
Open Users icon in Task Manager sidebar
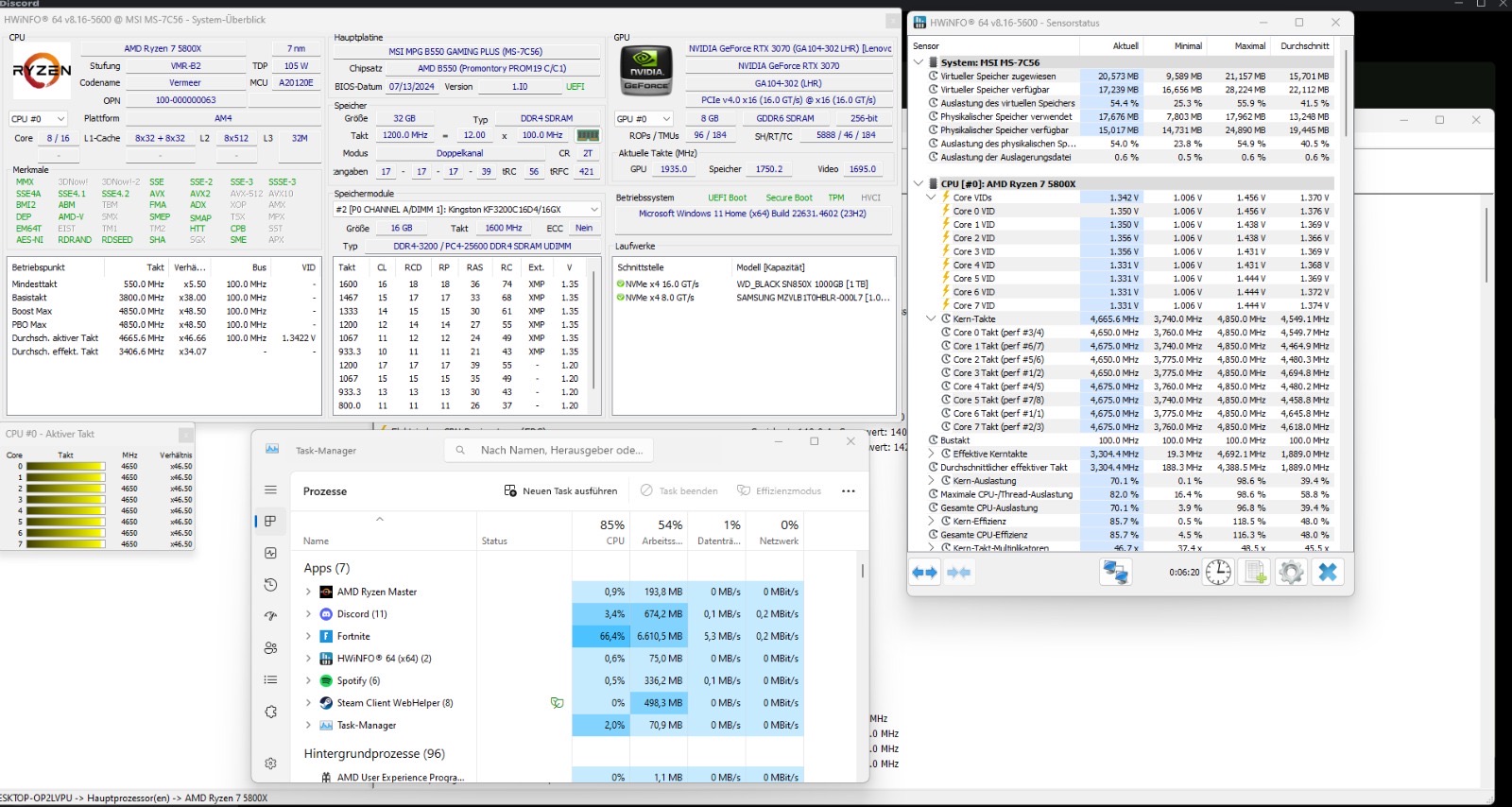click(x=270, y=648)
